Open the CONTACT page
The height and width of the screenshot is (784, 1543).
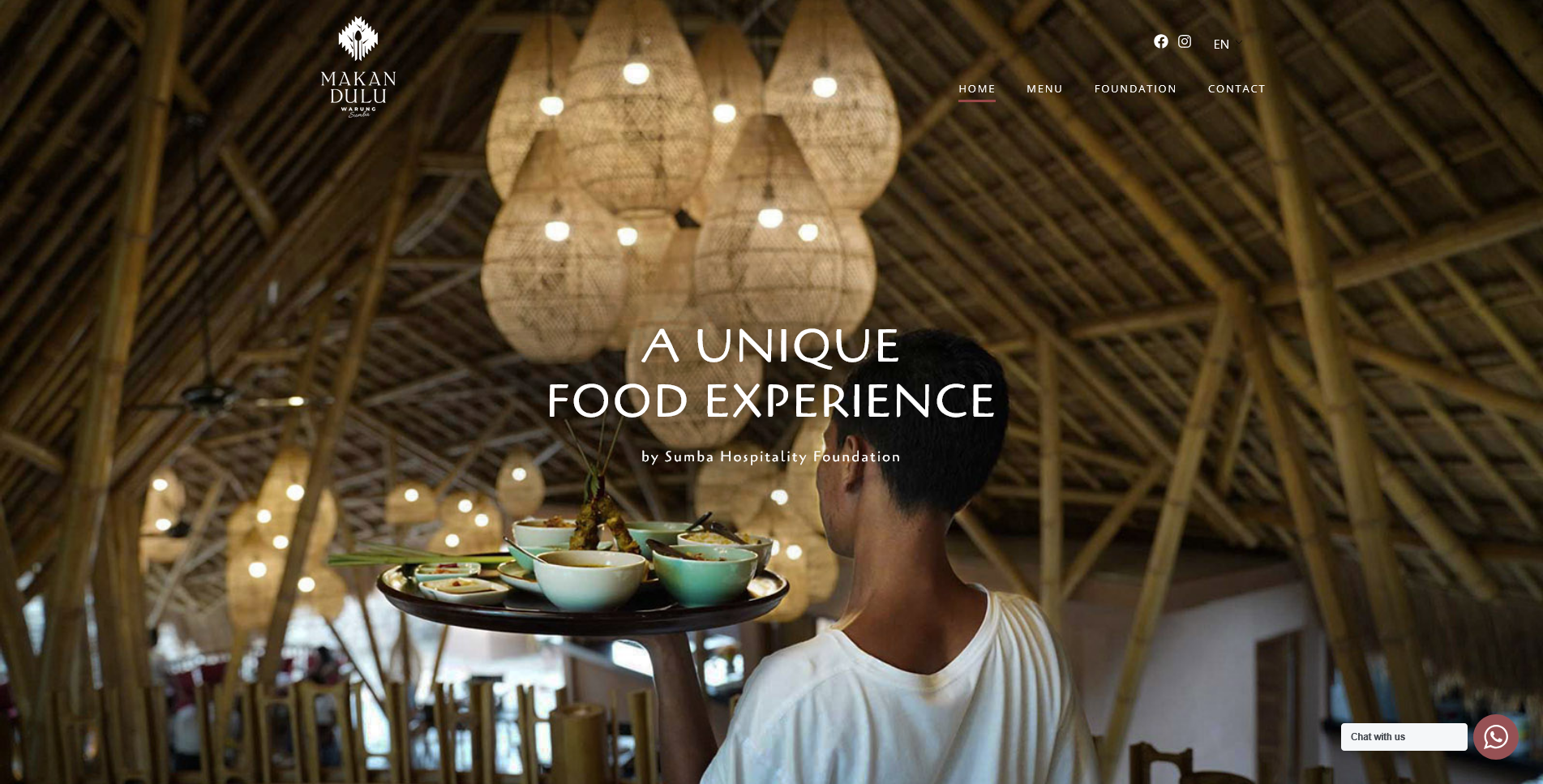[1237, 88]
